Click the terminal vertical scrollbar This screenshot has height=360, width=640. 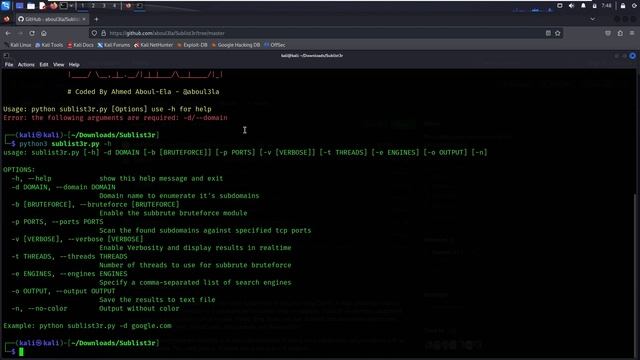(636, 276)
